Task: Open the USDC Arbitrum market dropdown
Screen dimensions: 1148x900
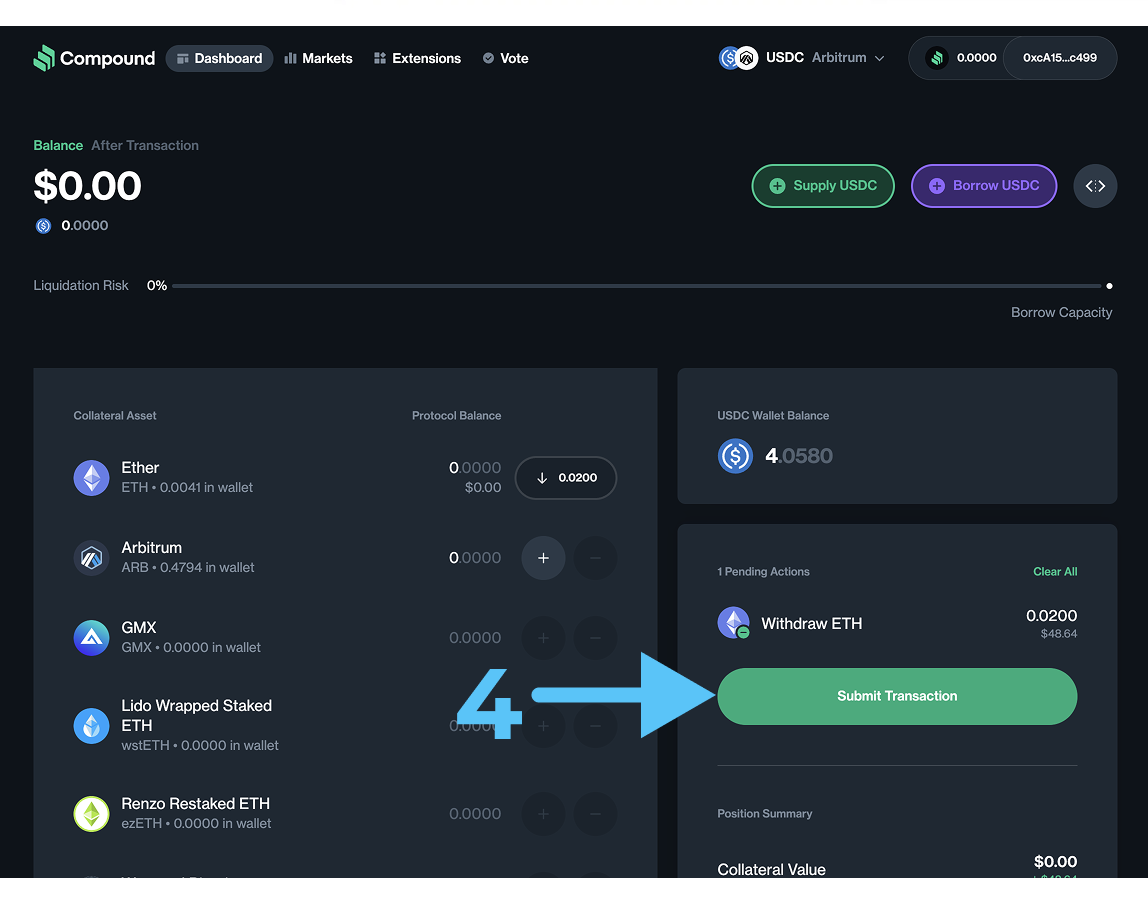Action: (x=802, y=58)
